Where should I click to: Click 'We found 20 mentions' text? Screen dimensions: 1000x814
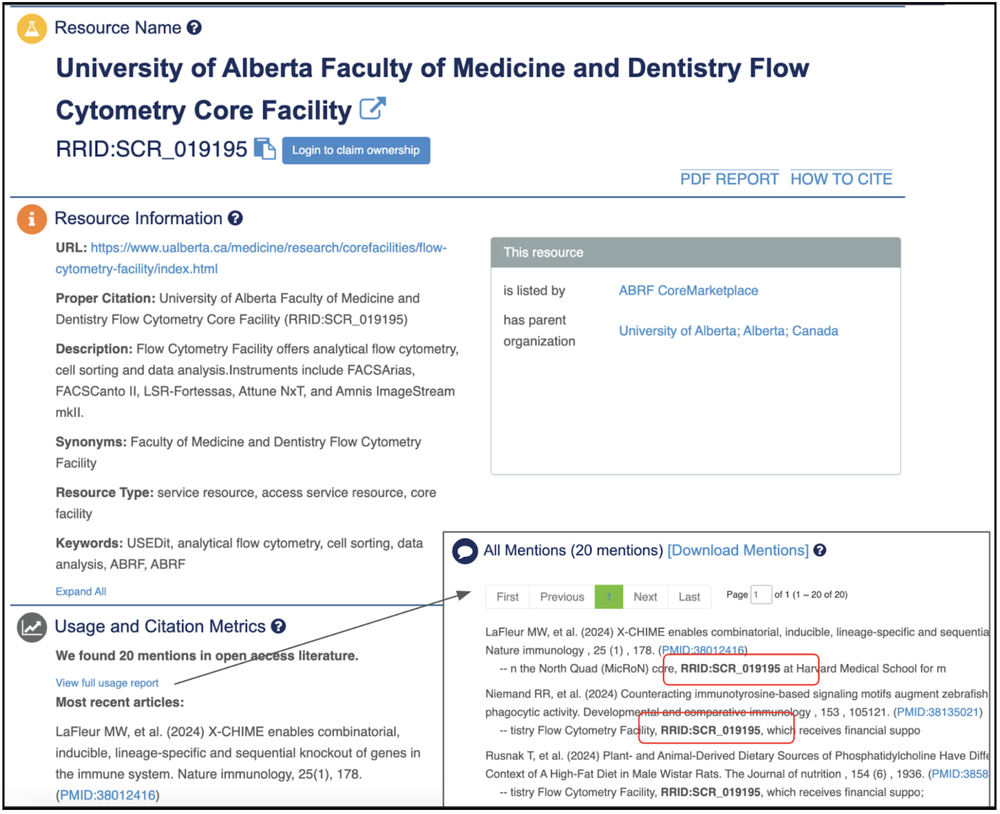click(207, 656)
